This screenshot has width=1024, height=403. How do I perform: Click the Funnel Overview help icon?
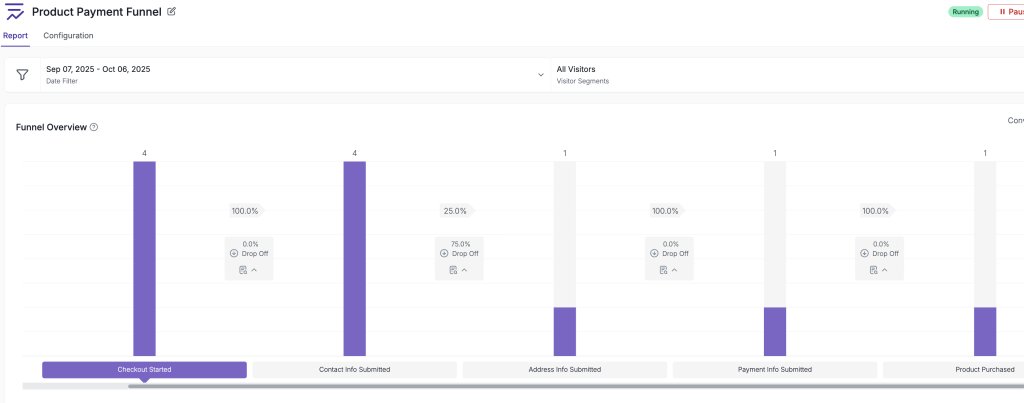pyautogui.click(x=94, y=128)
